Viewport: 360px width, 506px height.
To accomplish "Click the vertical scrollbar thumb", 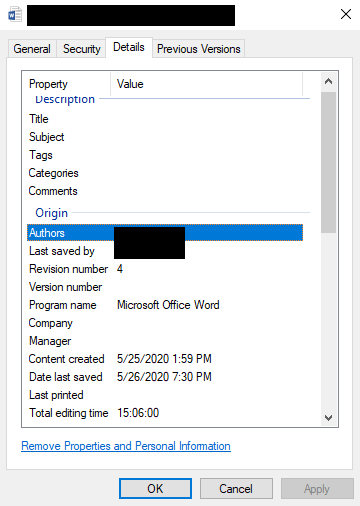I will click(329, 162).
